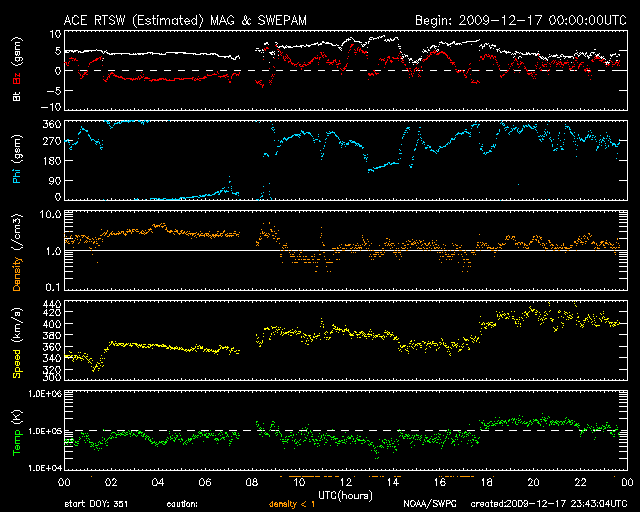The width and height of the screenshot is (640, 512).
Task: Click the '18' hour tick label
Action: (x=487, y=482)
